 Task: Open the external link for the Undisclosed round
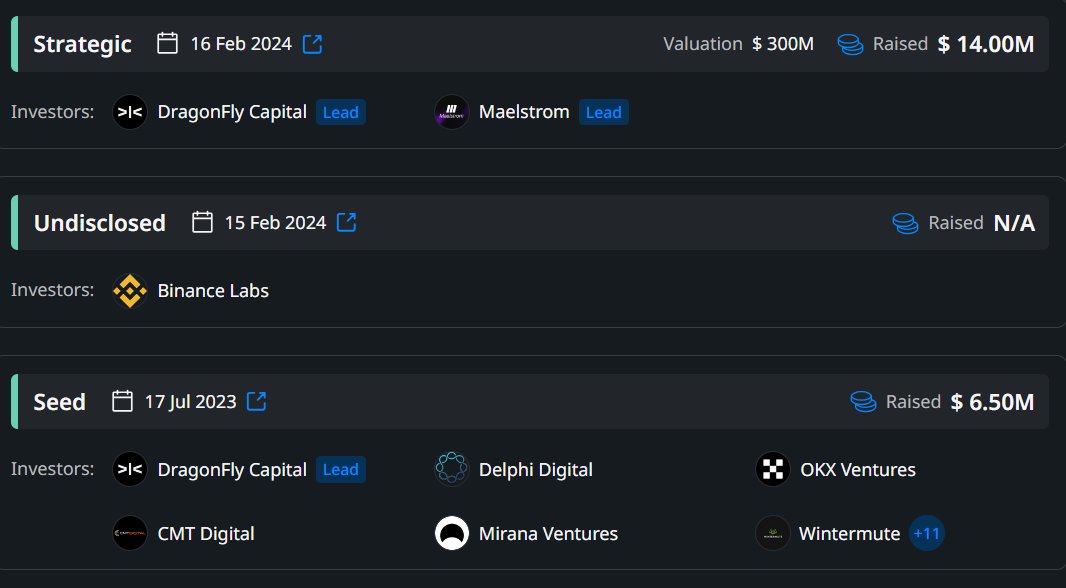[x=347, y=222]
